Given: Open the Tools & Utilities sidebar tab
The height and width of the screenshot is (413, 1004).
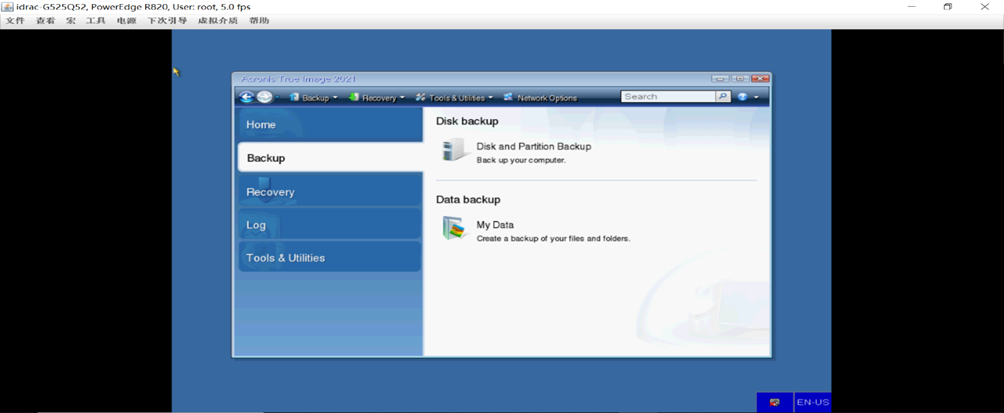Looking at the screenshot, I should [330, 257].
